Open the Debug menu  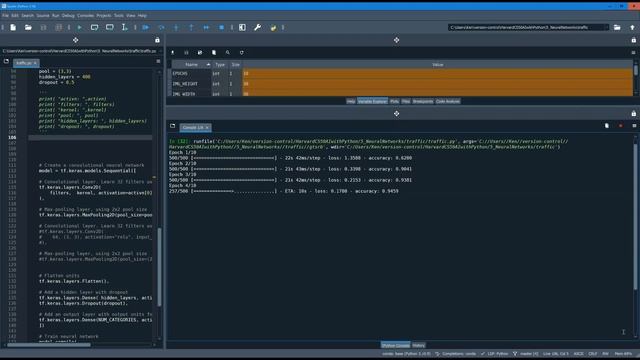click(68, 16)
